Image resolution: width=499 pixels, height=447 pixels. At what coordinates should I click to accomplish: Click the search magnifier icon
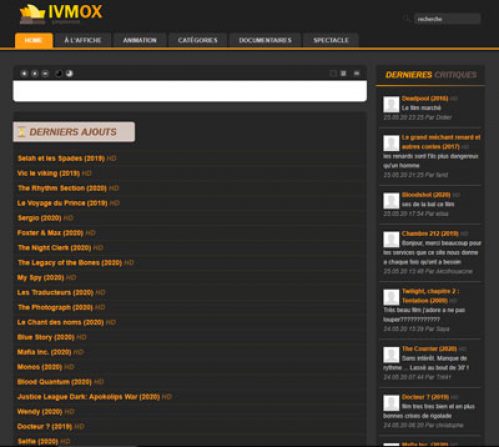(x=406, y=19)
